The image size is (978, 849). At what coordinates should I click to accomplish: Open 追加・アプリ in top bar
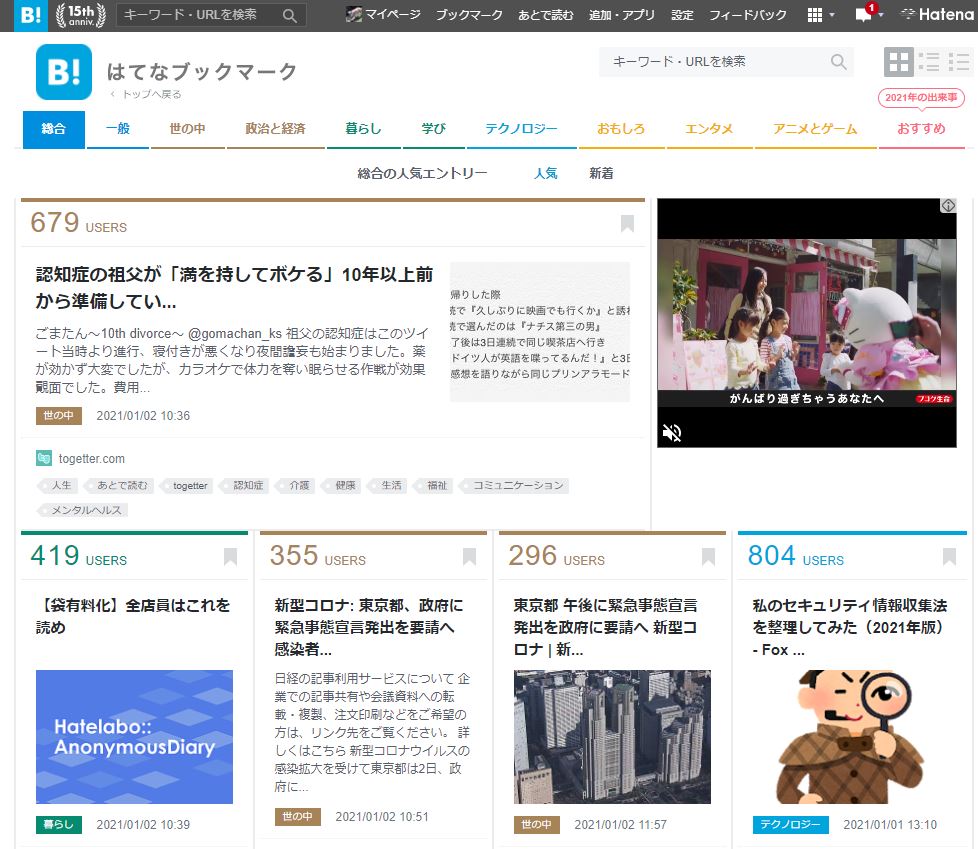[x=622, y=14]
